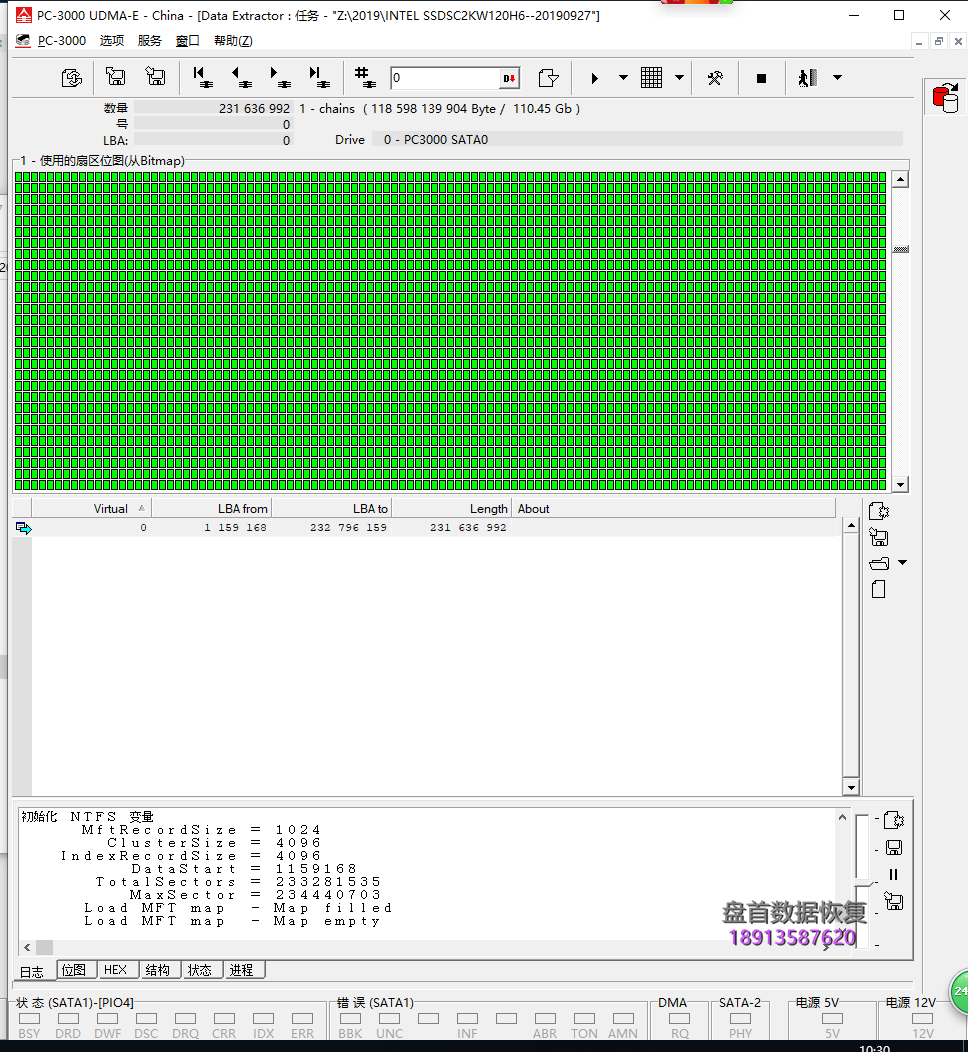Sort by the LBA from column header
This screenshot has width=968, height=1052.
point(242,508)
